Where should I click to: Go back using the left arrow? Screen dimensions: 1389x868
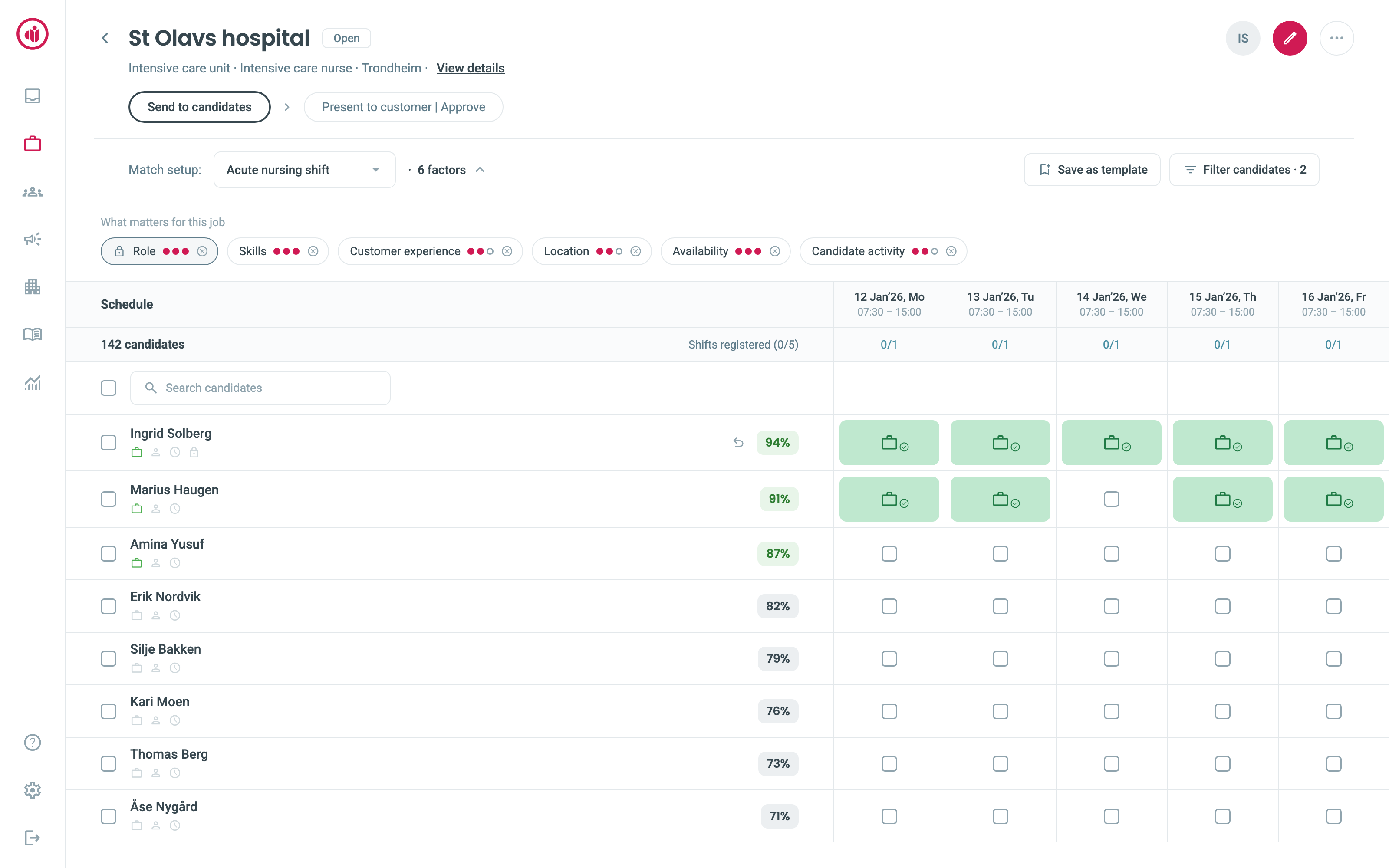[x=105, y=39]
